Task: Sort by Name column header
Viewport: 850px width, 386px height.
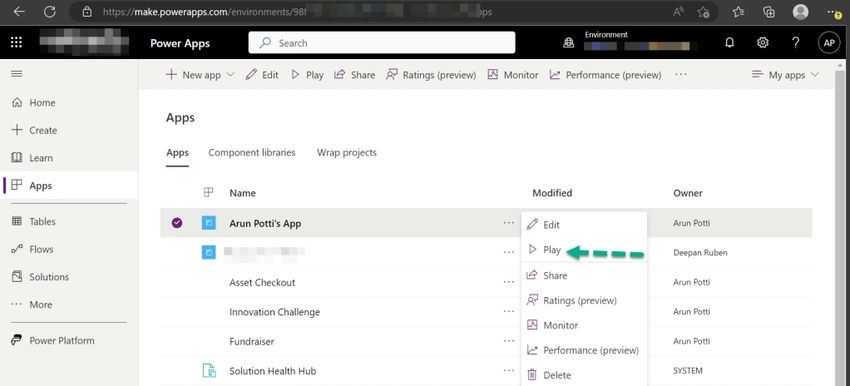Action: pos(242,193)
